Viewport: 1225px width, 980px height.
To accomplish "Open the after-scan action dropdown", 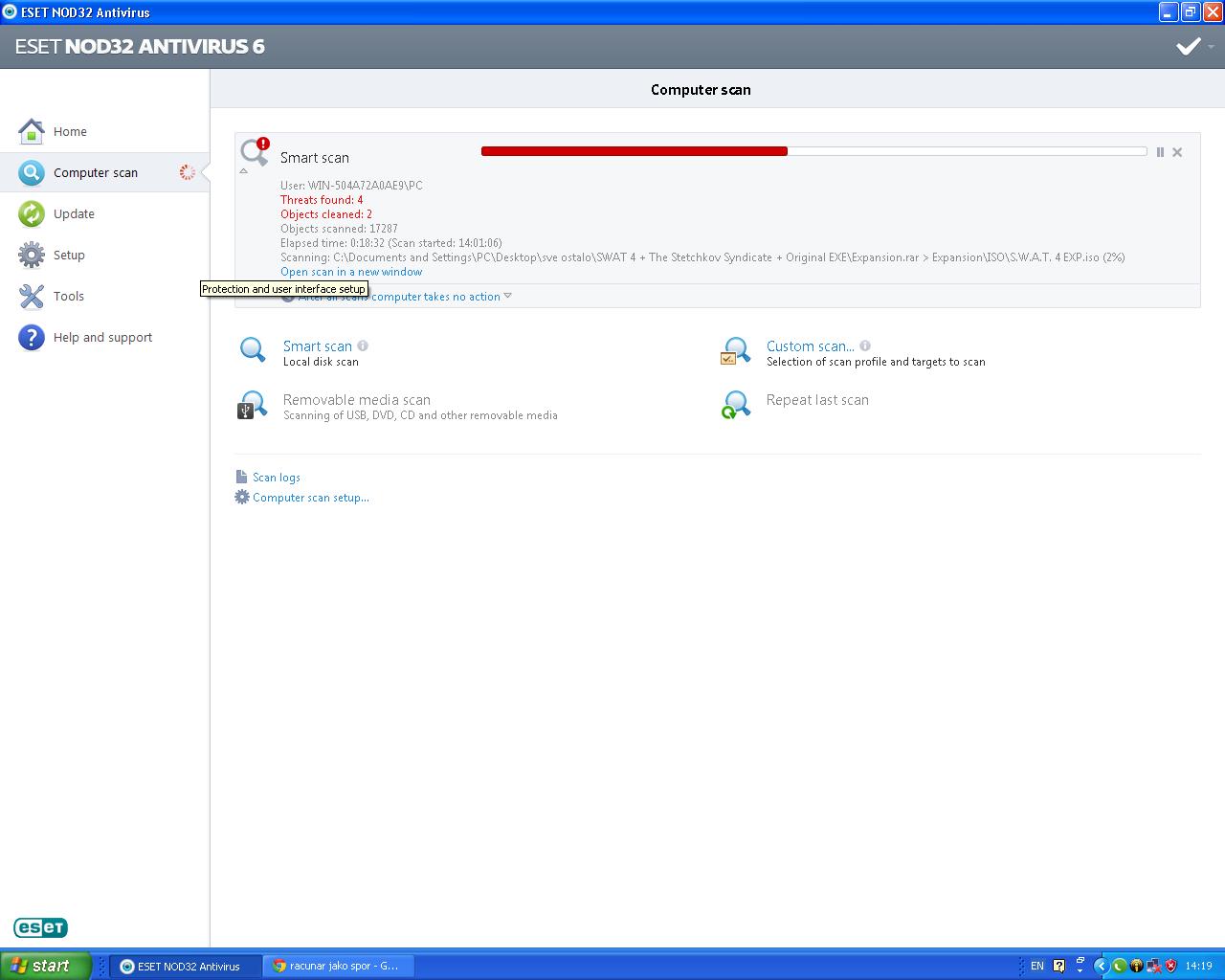I will 507,296.
